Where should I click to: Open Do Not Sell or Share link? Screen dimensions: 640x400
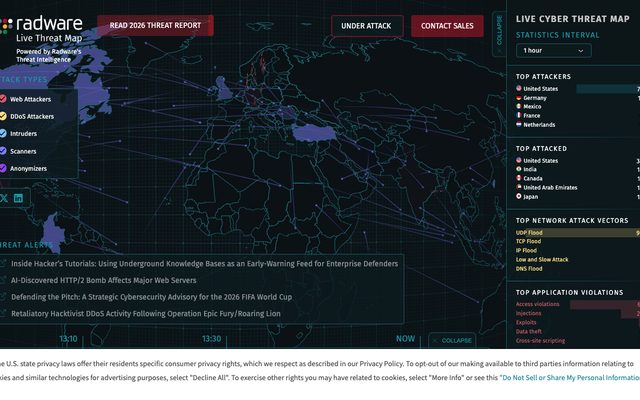coord(570,378)
